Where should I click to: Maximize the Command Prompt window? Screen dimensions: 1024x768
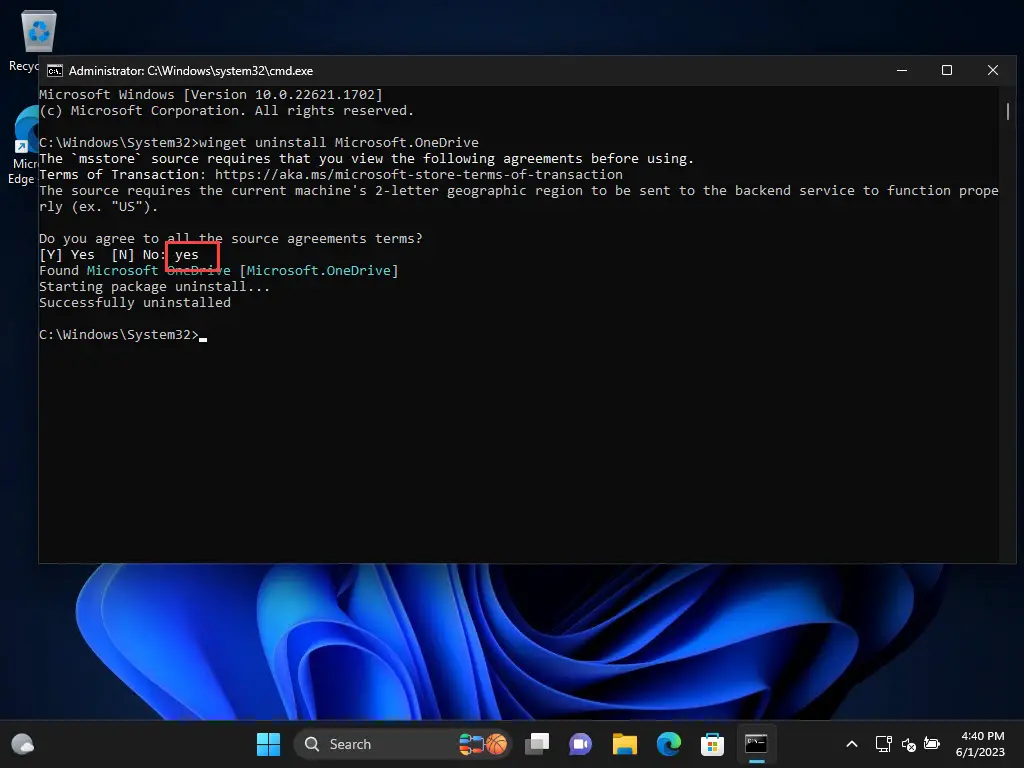[x=947, y=71]
